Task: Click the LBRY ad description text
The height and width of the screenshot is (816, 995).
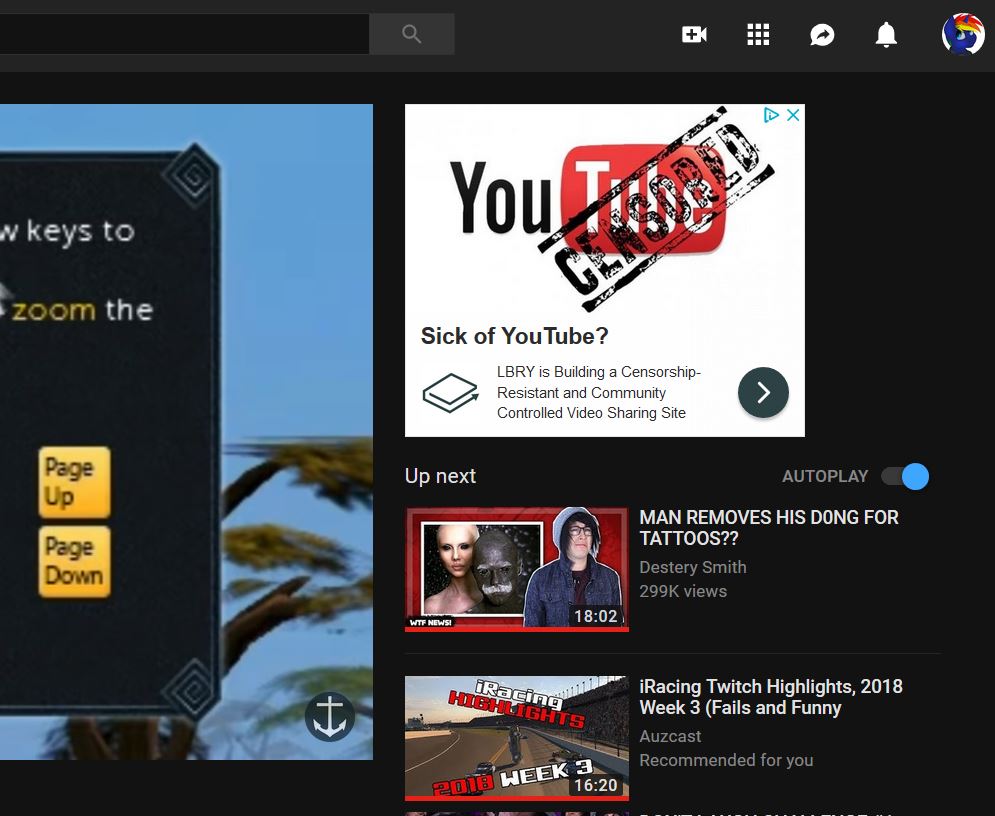Action: coord(599,392)
